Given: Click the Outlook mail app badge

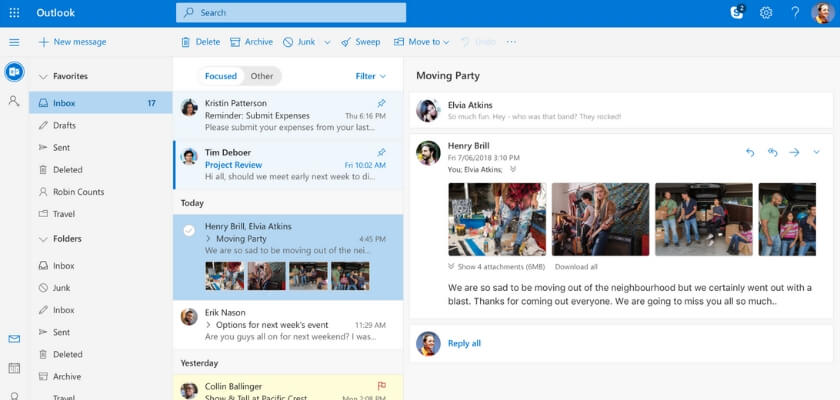Looking at the screenshot, I should [x=14, y=71].
